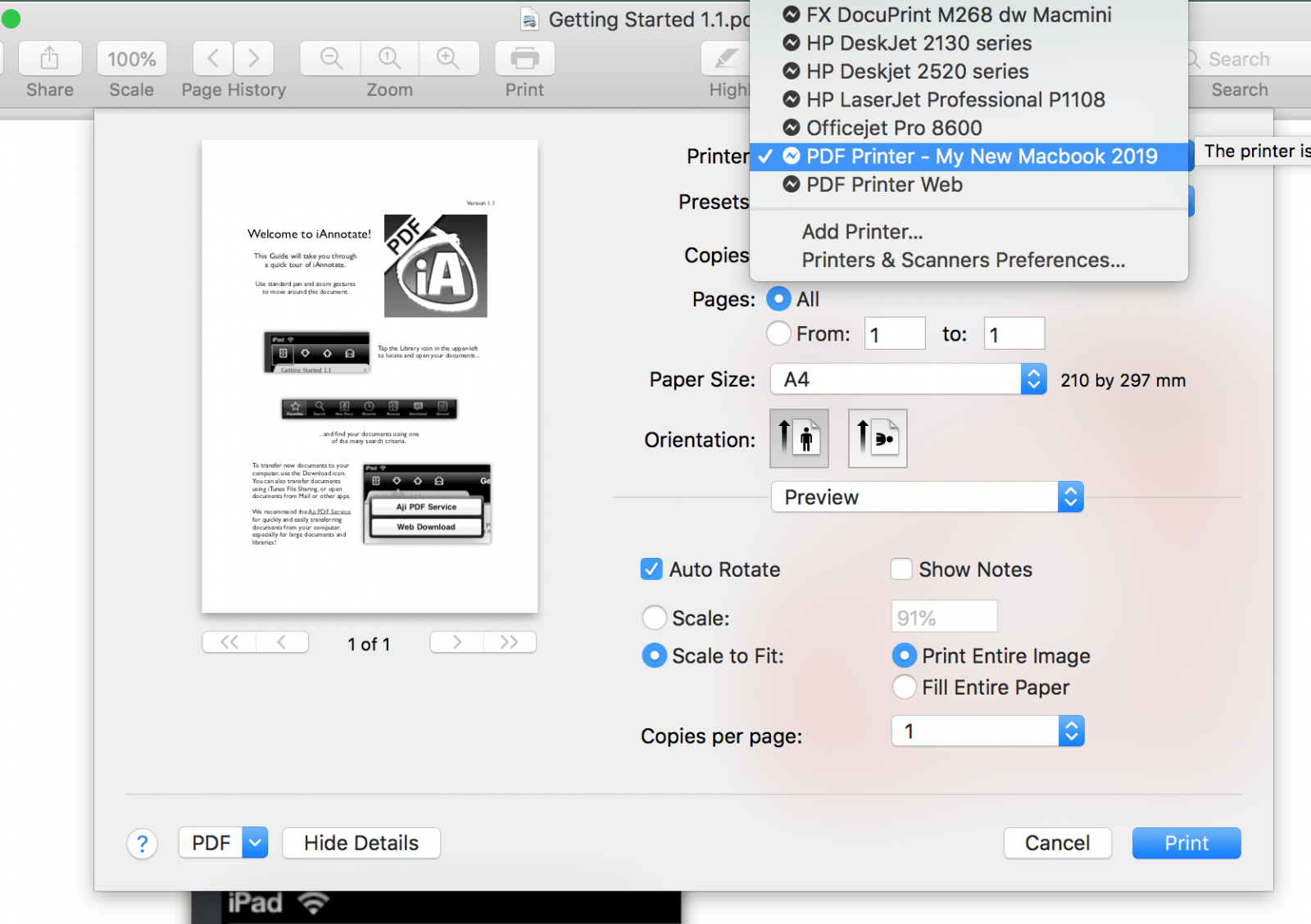Open the Share menu in the toolbar
The width and height of the screenshot is (1311, 924).
coord(49,58)
